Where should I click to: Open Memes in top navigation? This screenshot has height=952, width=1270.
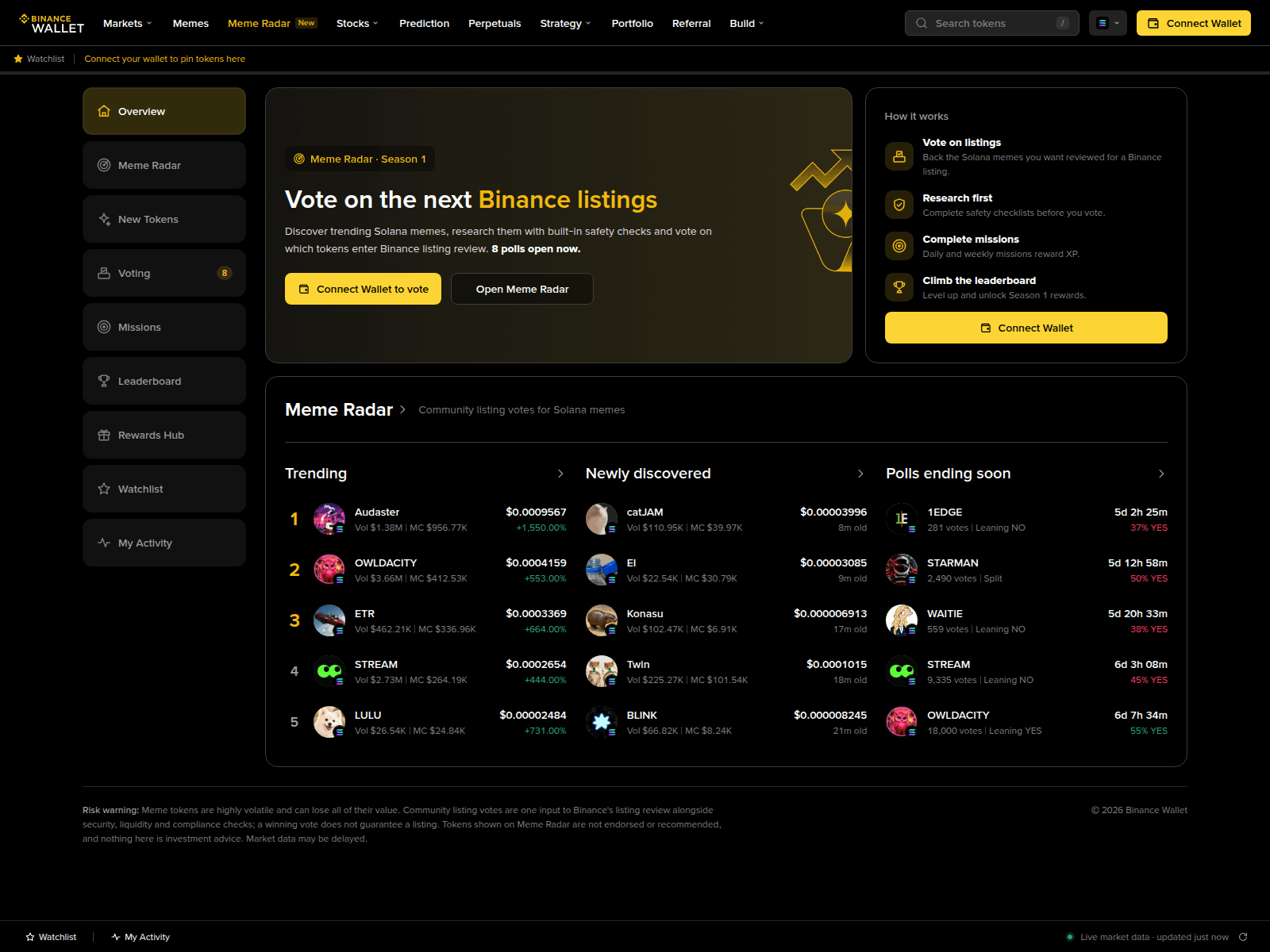click(x=190, y=23)
